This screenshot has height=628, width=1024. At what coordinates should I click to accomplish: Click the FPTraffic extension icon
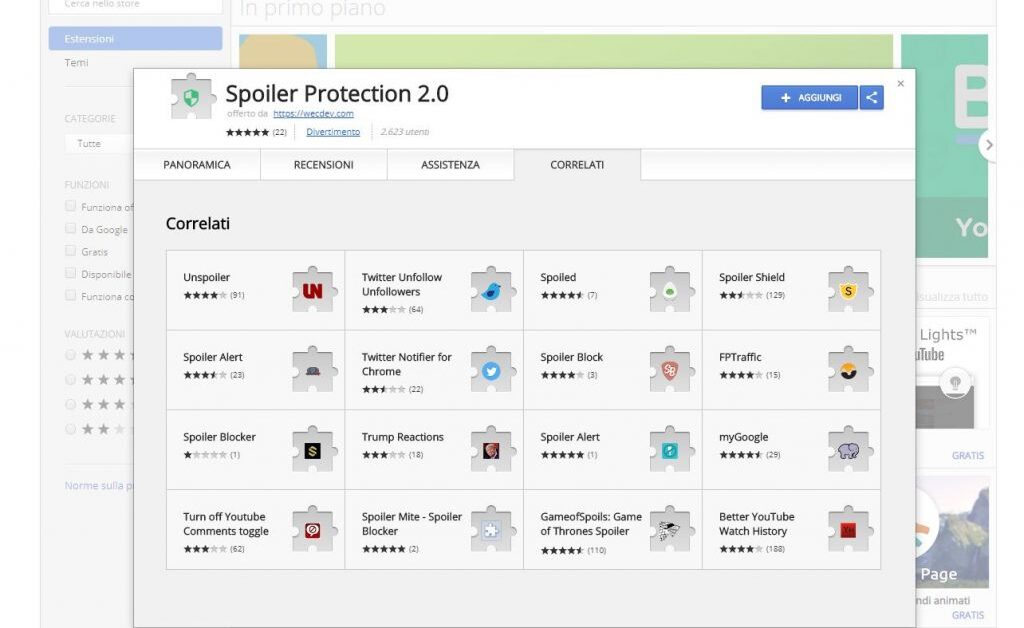[x=849, y=370]
